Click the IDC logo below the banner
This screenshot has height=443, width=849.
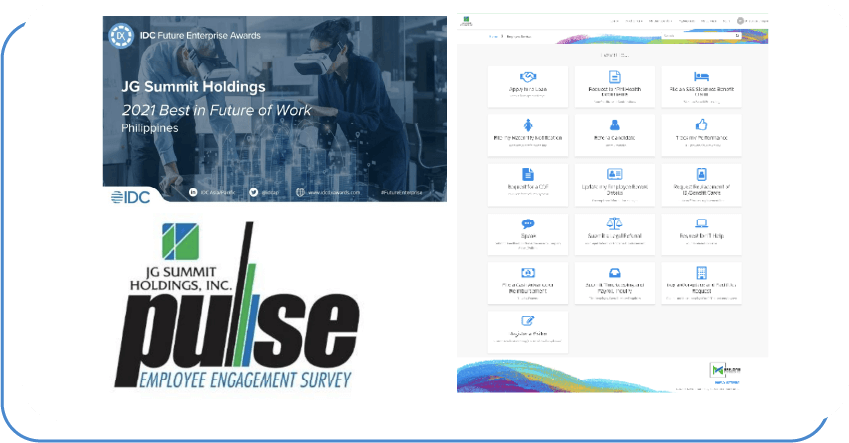tap(130, 197)
